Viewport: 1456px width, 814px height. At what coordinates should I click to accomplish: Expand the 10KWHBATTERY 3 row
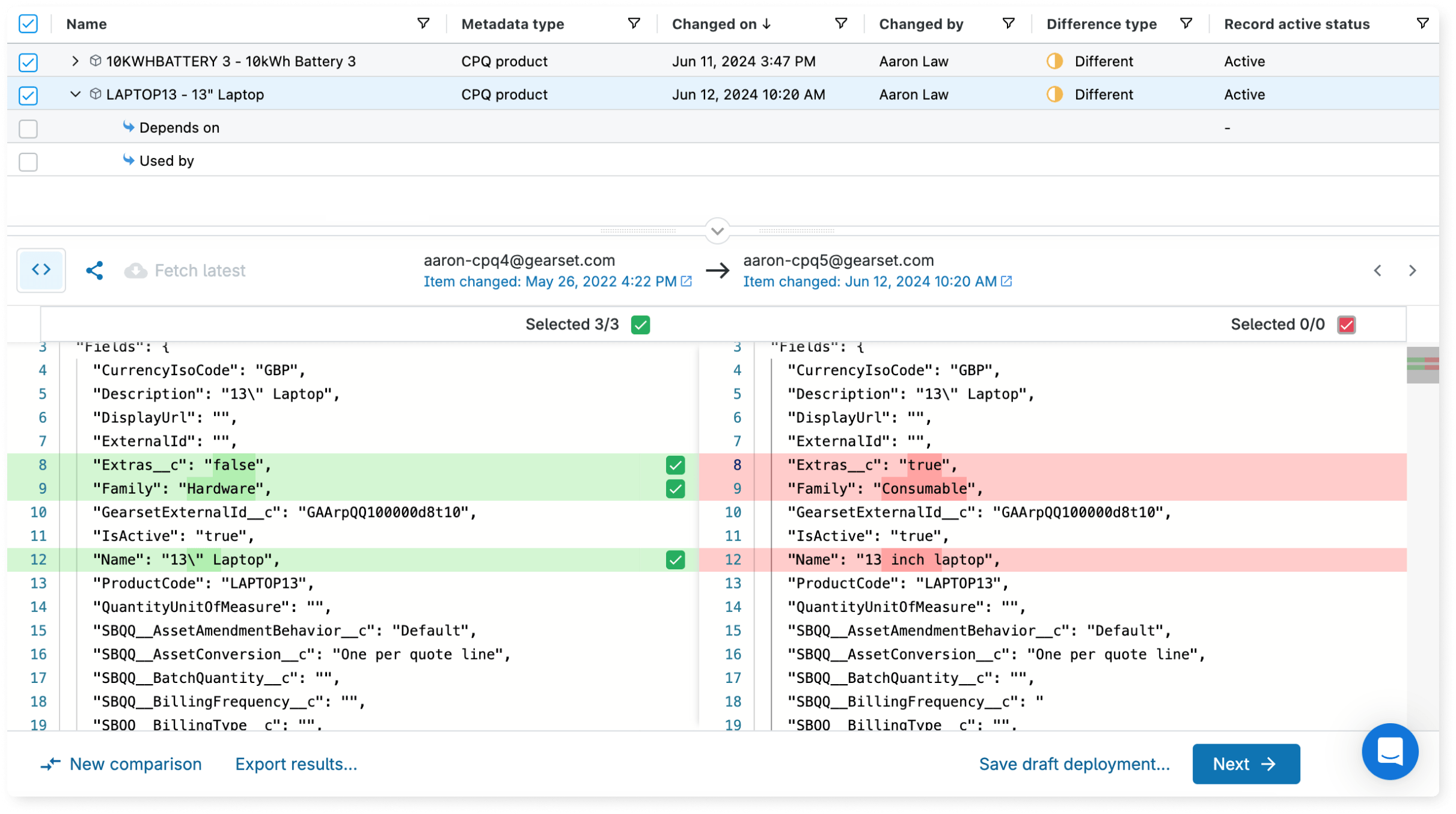[75, 61]
